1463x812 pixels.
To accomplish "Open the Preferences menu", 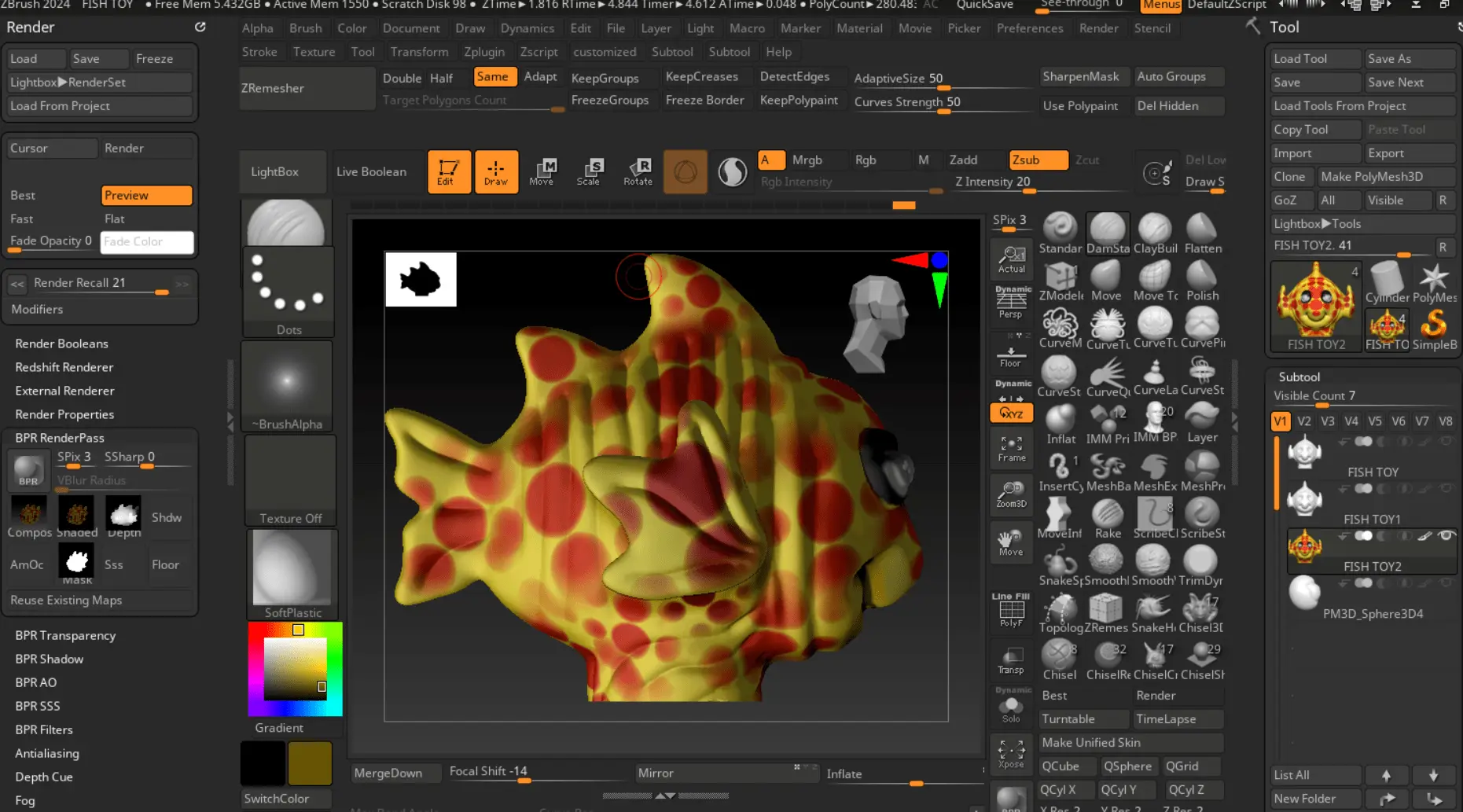I will pos(1029,28).
